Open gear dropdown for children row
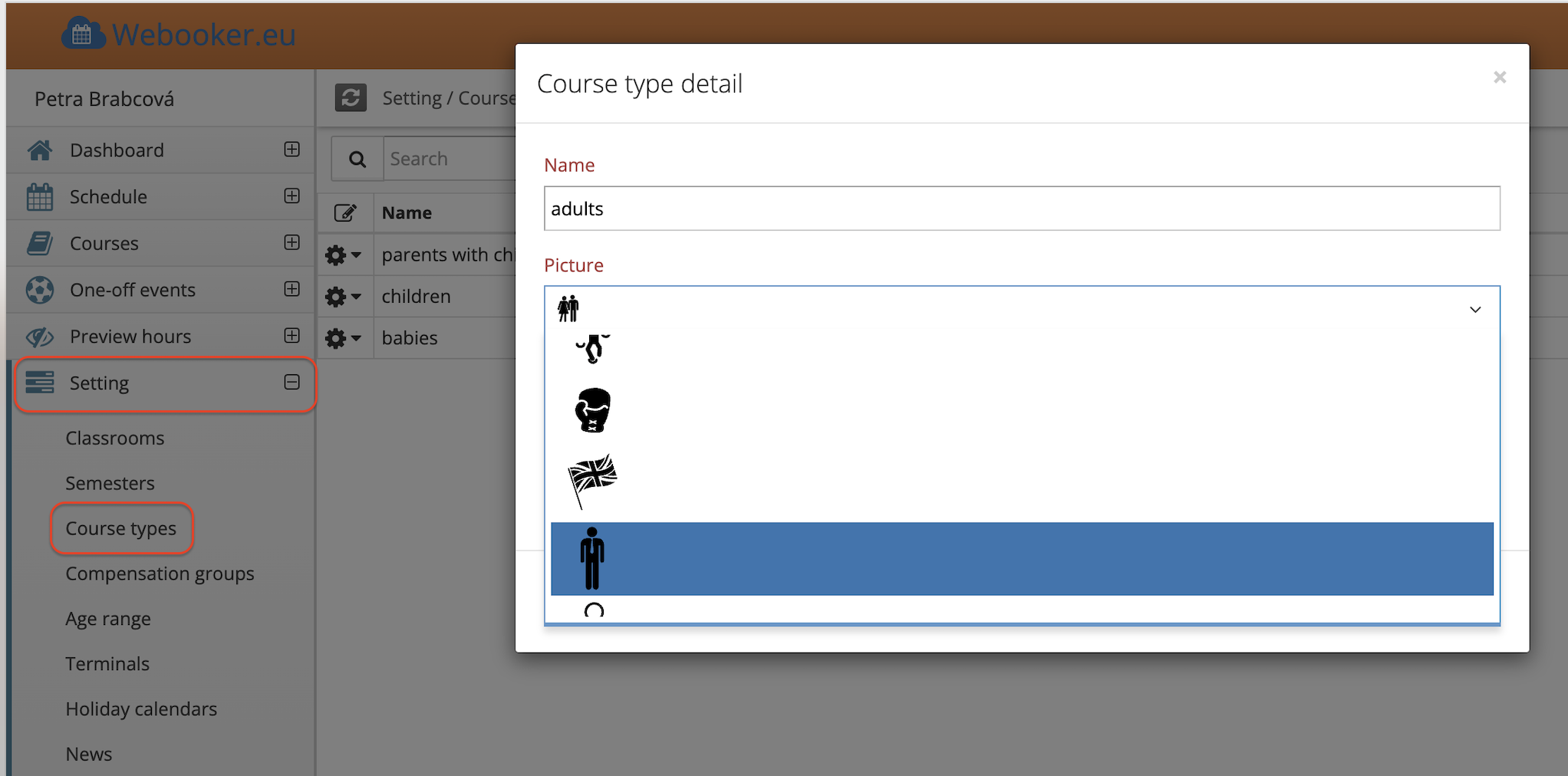This screenshot has width=1568, height=776. [x=343, y=296]
